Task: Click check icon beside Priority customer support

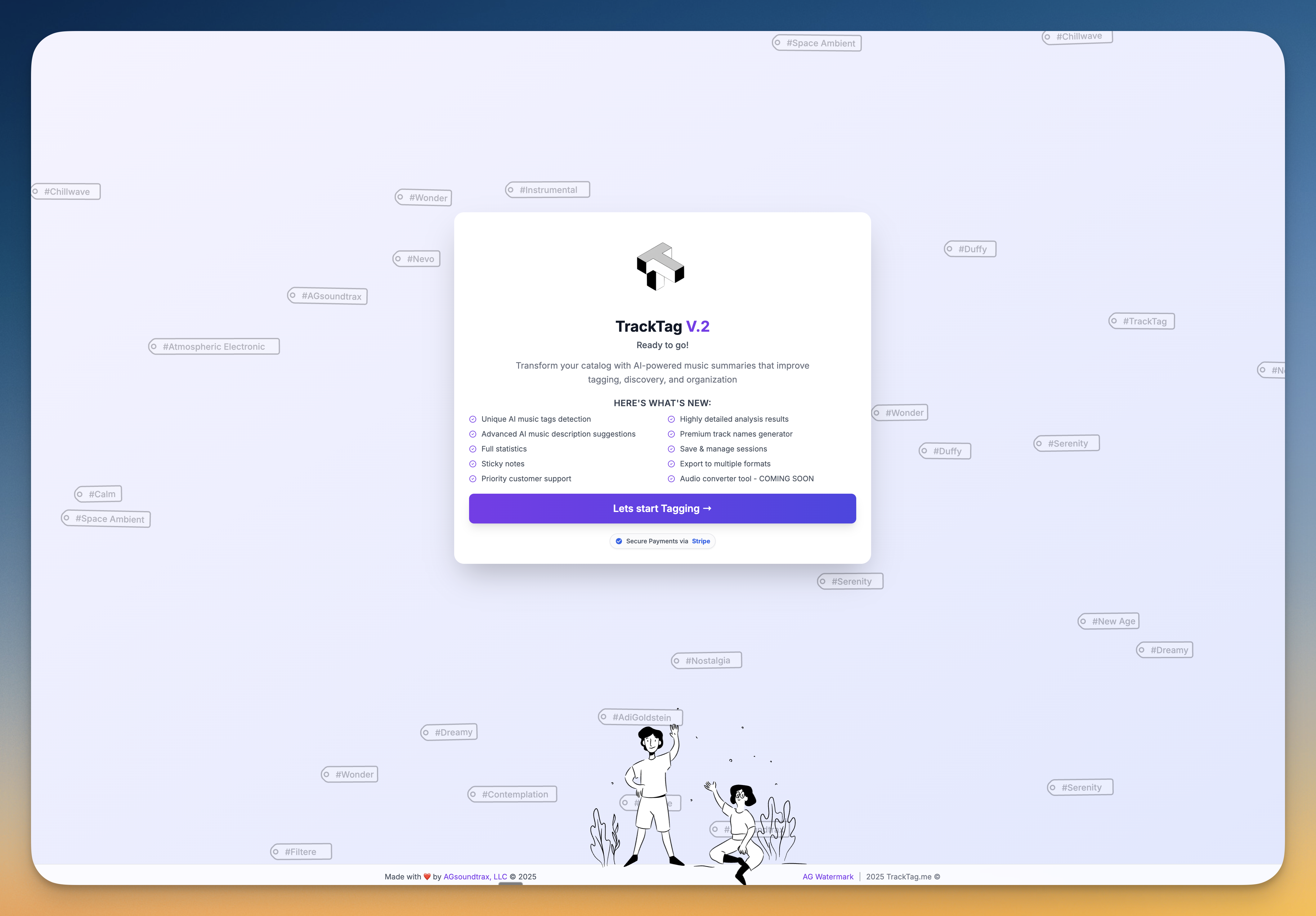Action: [473, 479]
